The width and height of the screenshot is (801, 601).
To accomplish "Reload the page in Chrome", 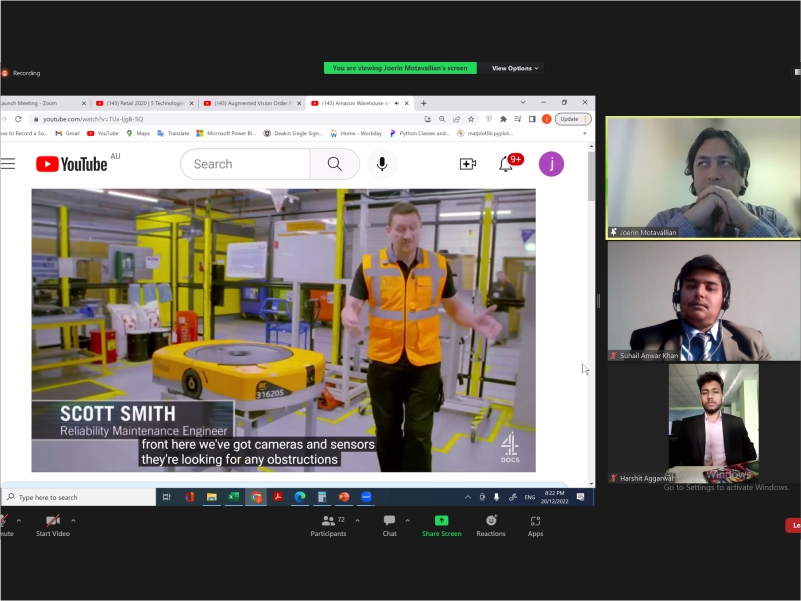I will pyautogui.click(x=18, y=119).
